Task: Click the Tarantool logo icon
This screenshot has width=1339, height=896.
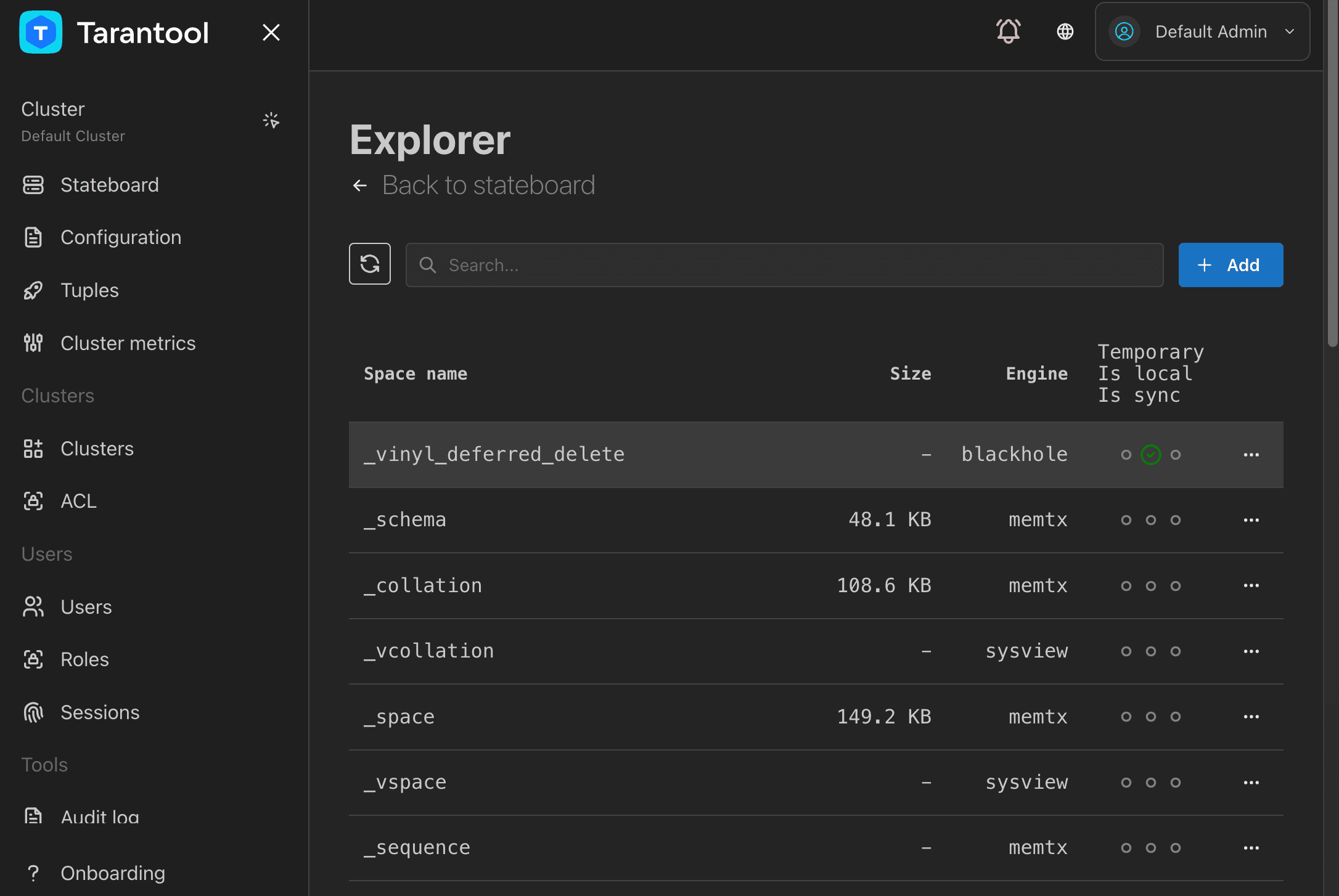Action: 41,32
